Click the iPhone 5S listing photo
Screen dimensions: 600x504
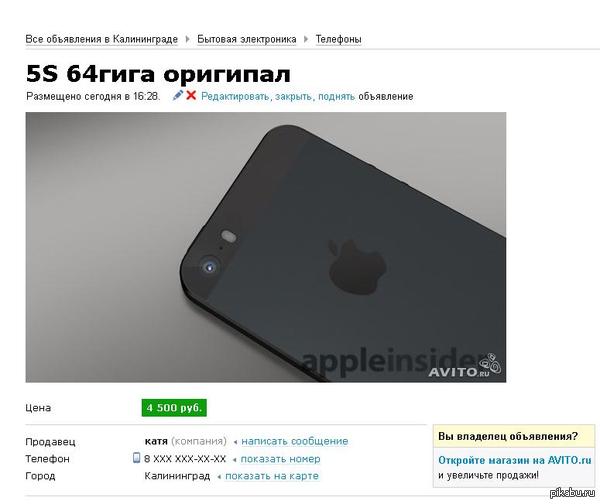tap(266, 247)
